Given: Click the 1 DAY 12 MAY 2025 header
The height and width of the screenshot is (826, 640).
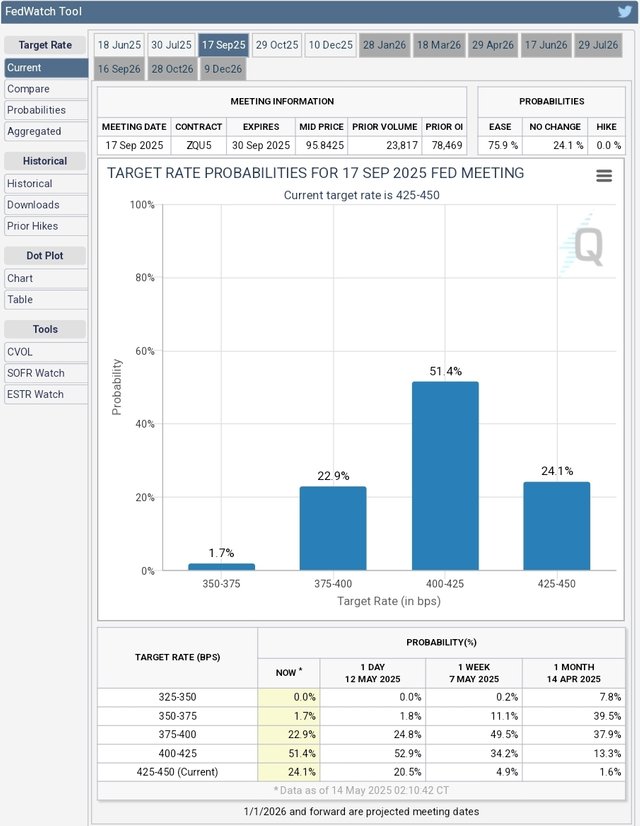Looking at the screenshot, I should (372, 673).
